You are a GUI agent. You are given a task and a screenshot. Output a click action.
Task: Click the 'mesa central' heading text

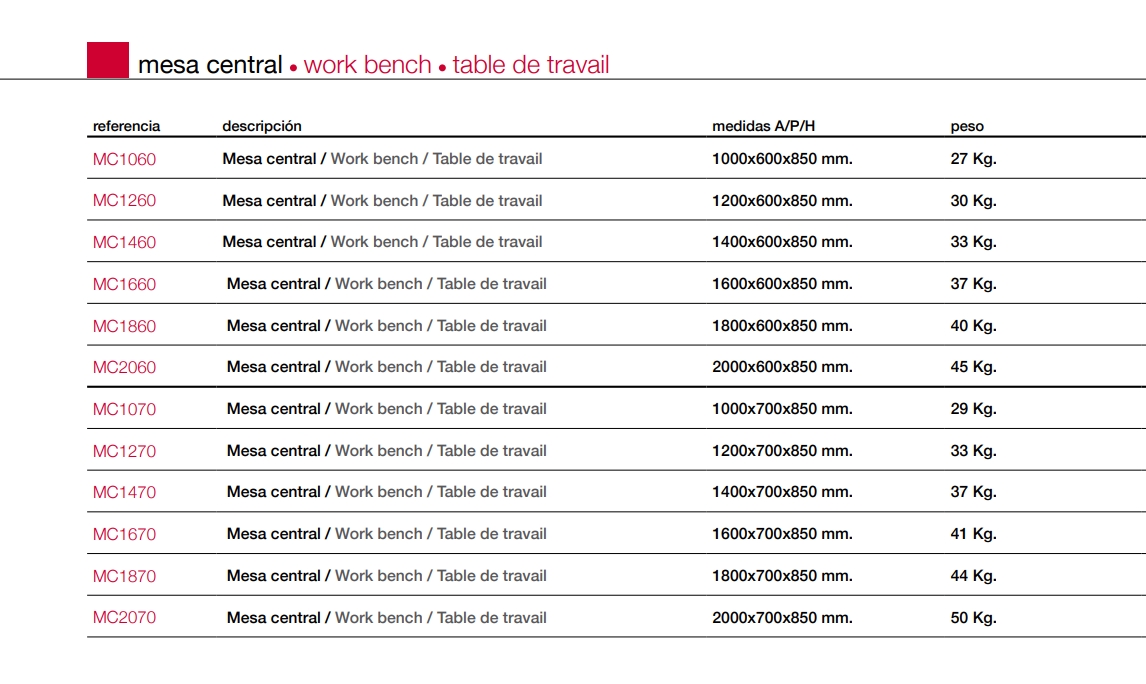tap(210, 66)
